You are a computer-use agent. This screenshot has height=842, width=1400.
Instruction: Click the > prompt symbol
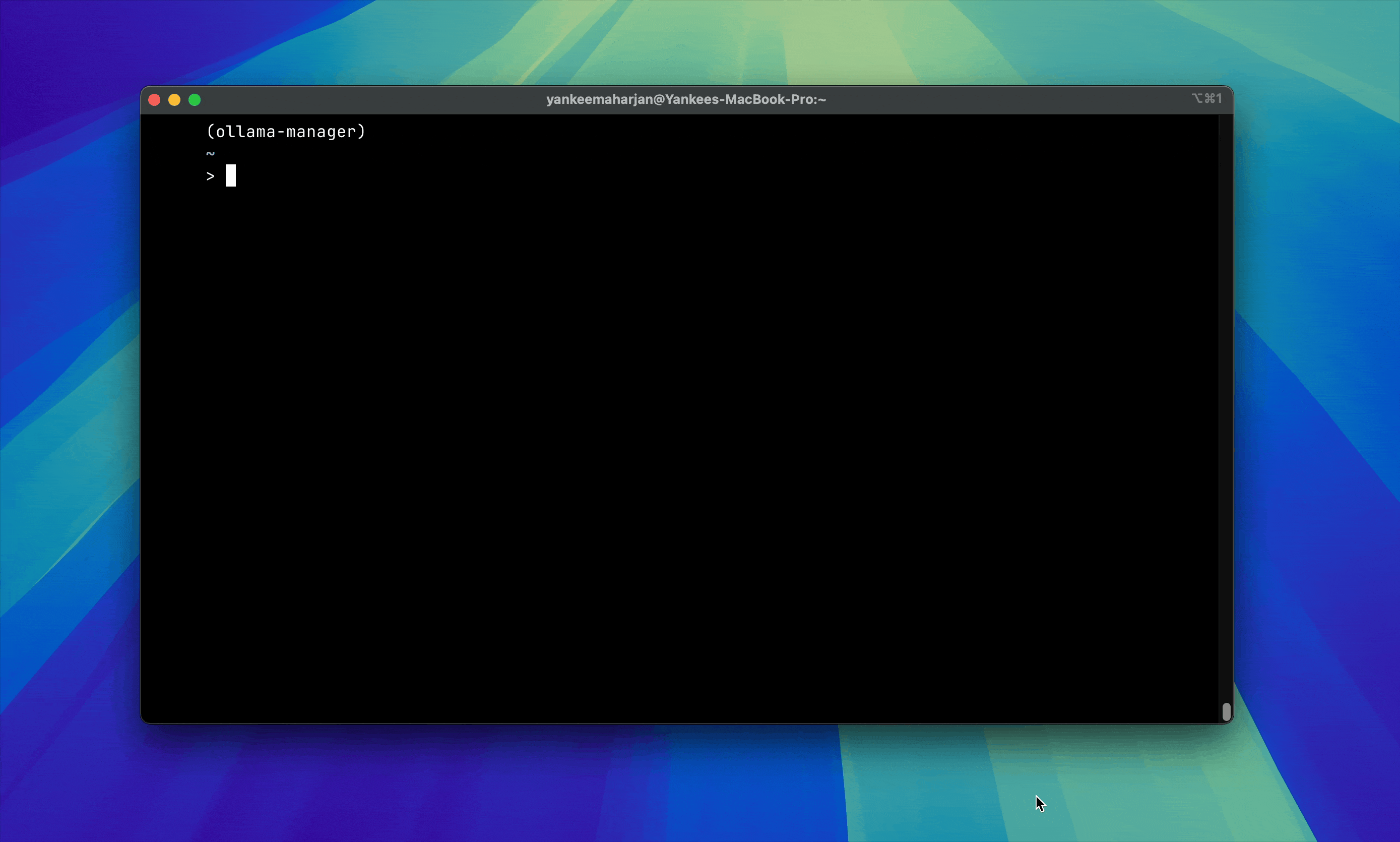click(210, 176)
